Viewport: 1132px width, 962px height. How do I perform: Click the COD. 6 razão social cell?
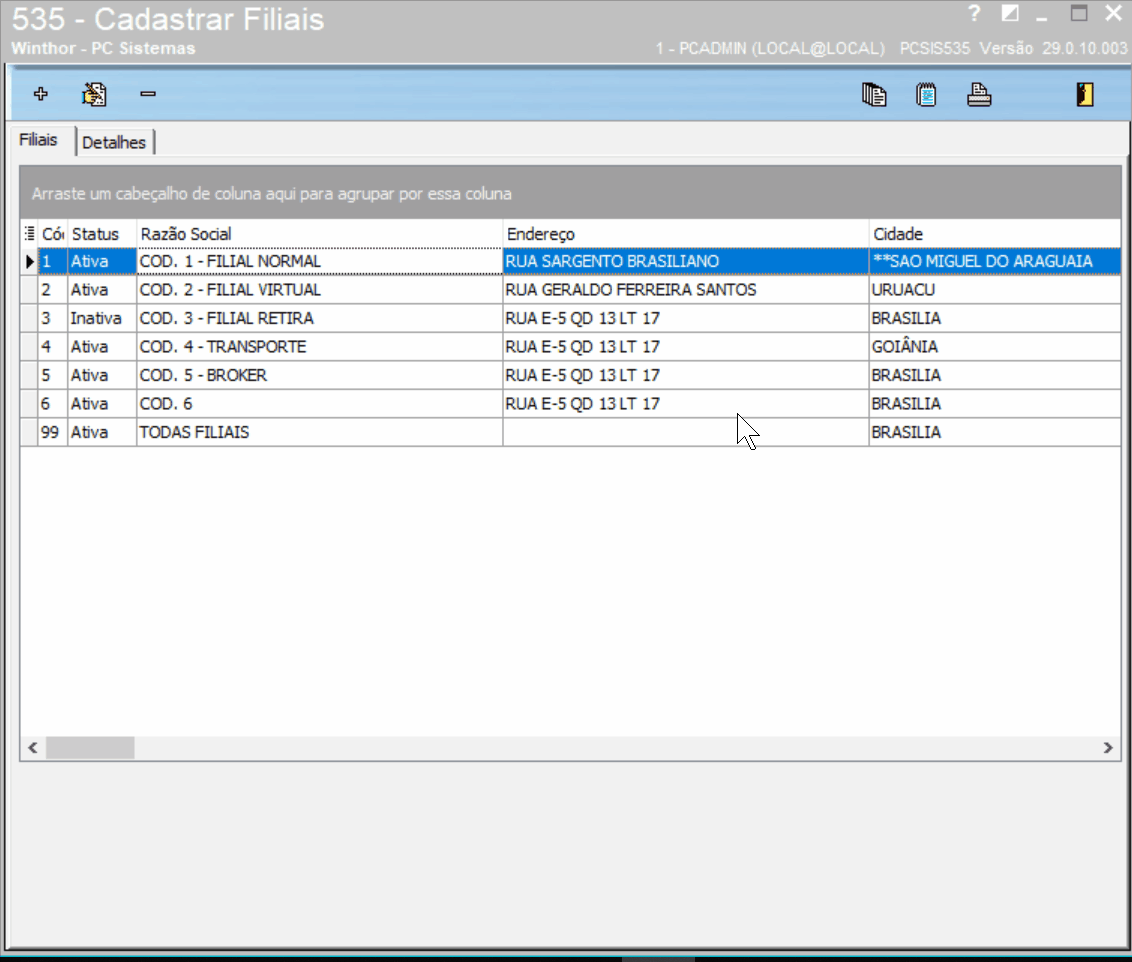pyautogui.click(x=319, y=403)
